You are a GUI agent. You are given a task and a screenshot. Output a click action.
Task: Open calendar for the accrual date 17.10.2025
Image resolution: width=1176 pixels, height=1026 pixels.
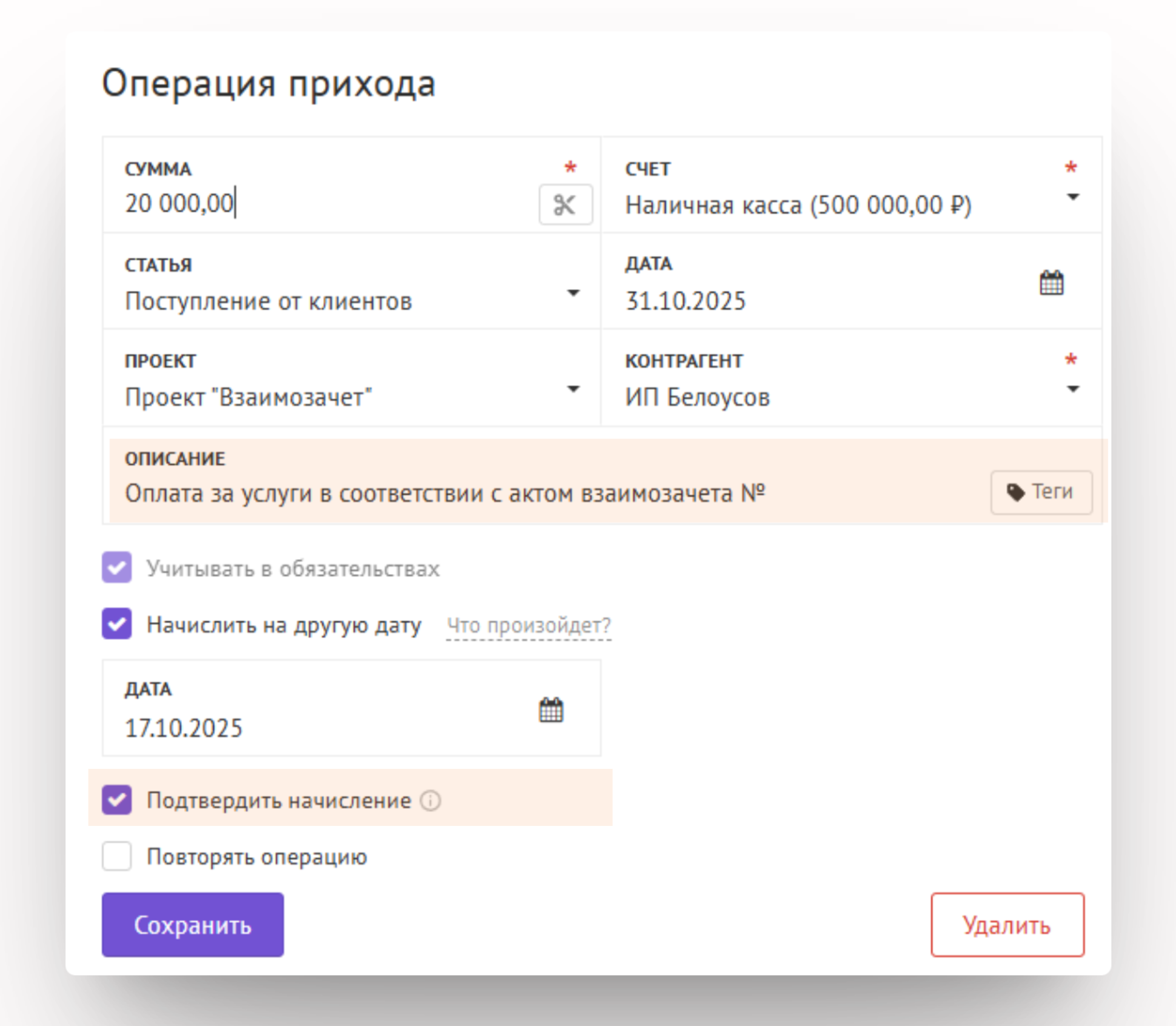(550, 709)
